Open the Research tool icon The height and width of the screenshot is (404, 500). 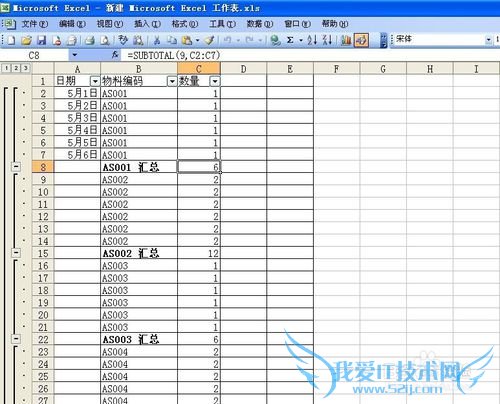point(138,40)
